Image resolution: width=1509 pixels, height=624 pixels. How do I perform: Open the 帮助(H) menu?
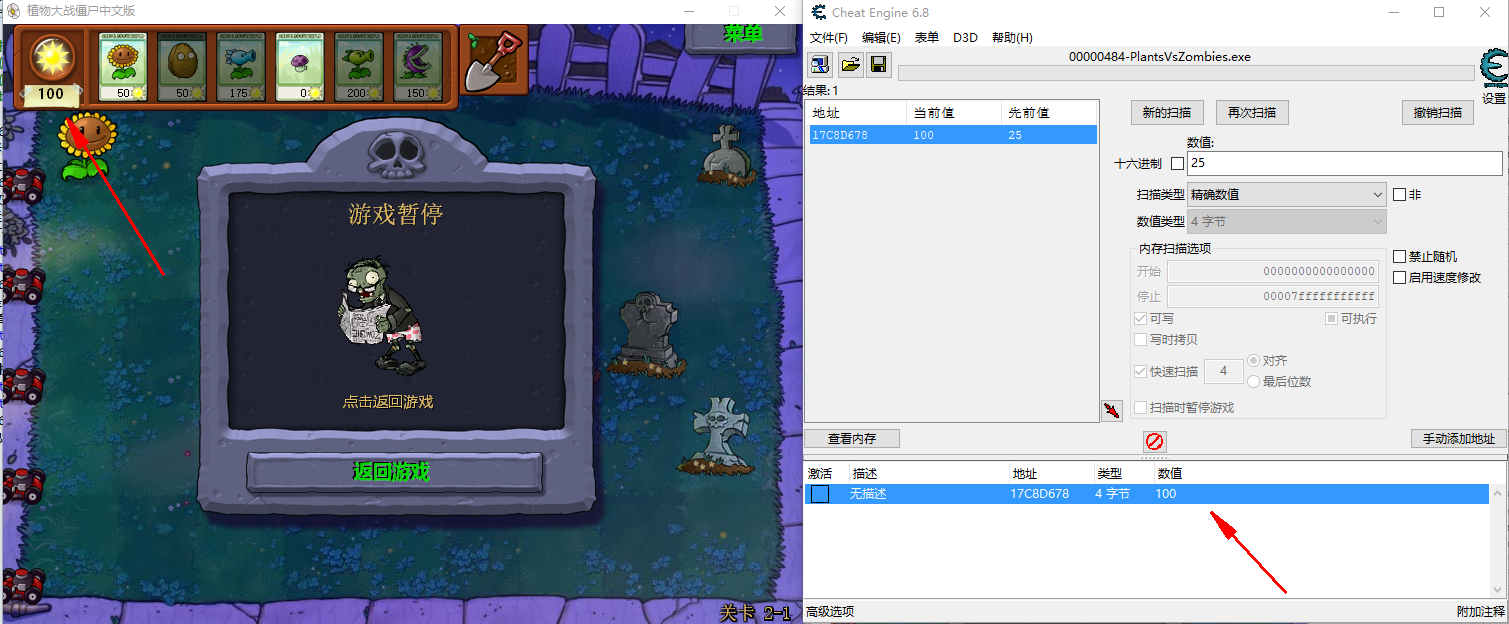(1012, 38)
